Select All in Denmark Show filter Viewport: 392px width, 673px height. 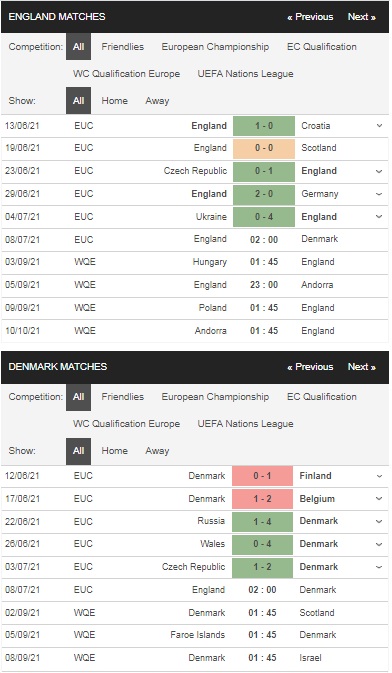click(x=79, y=451)
